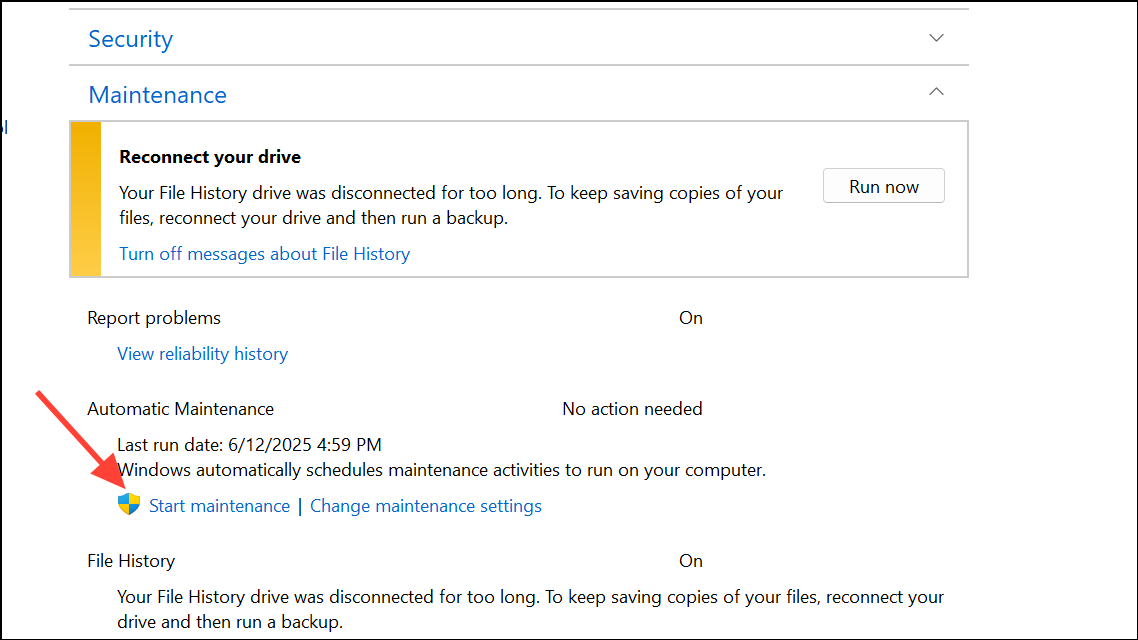
Task: Turn off messages about File History
Action: pos(264,254)
